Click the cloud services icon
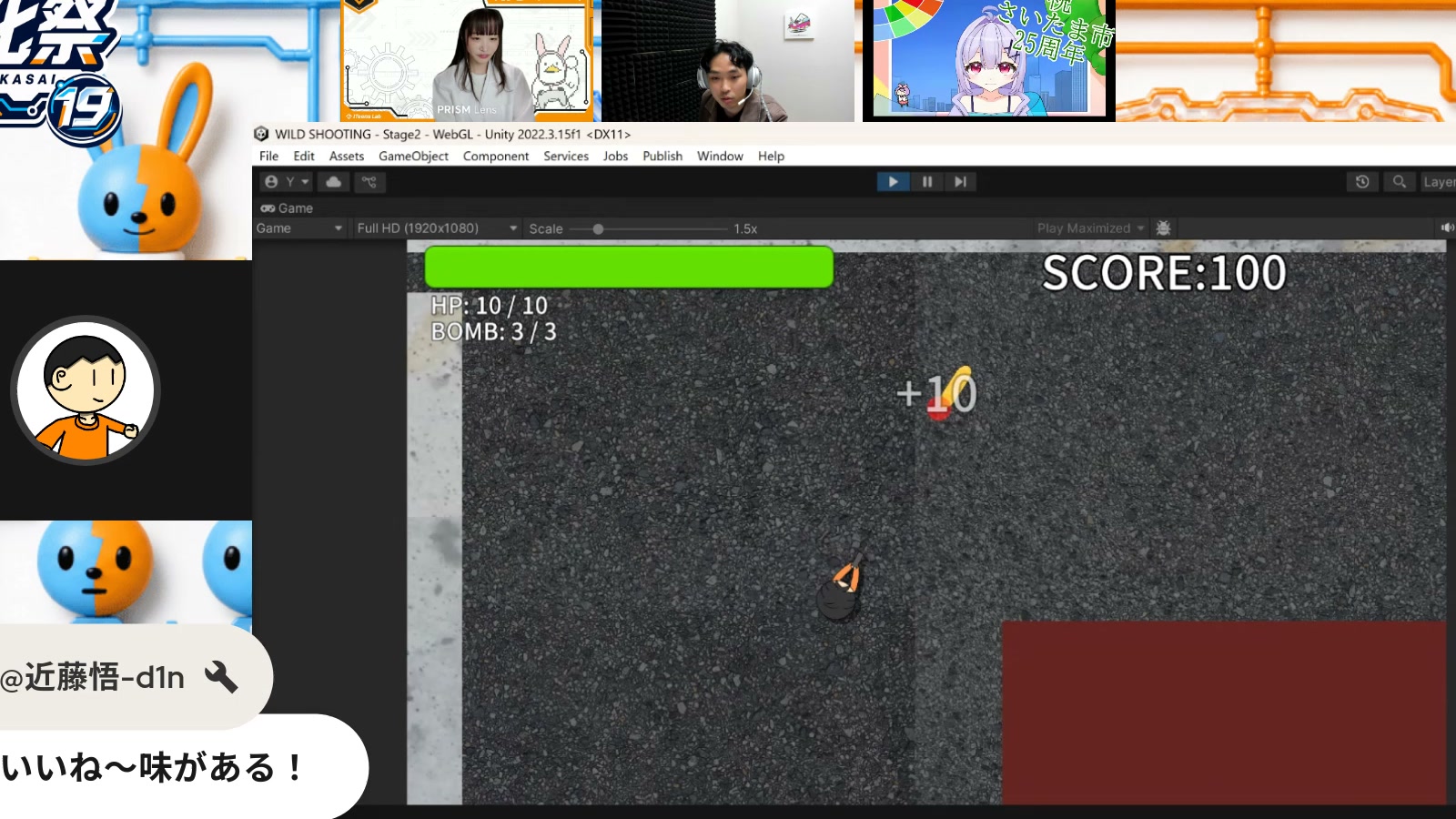Viewport: 1456px width, 819px height. pyautogui.click(x=334, y=182)
